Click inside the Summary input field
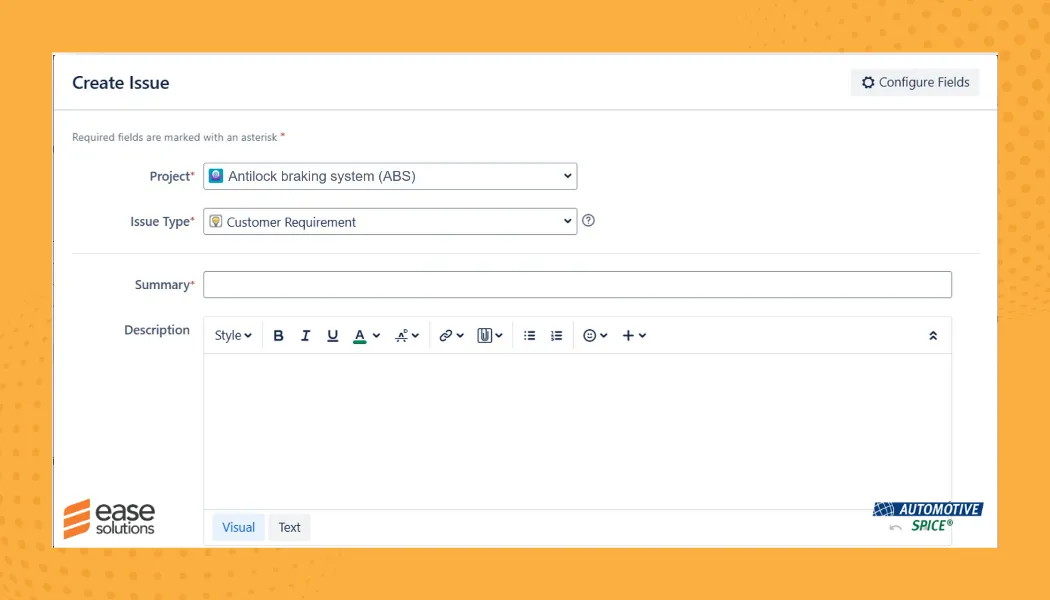The width and height of the screenshot is (1050, 600). pos(576,284)
